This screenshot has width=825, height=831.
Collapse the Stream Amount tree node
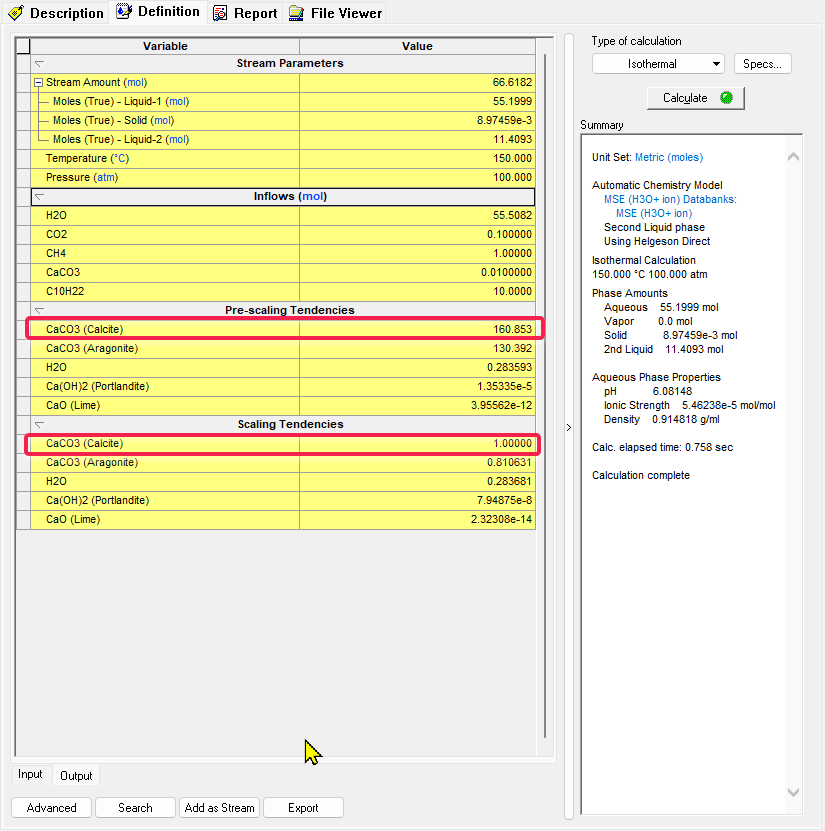click(38, 83)
